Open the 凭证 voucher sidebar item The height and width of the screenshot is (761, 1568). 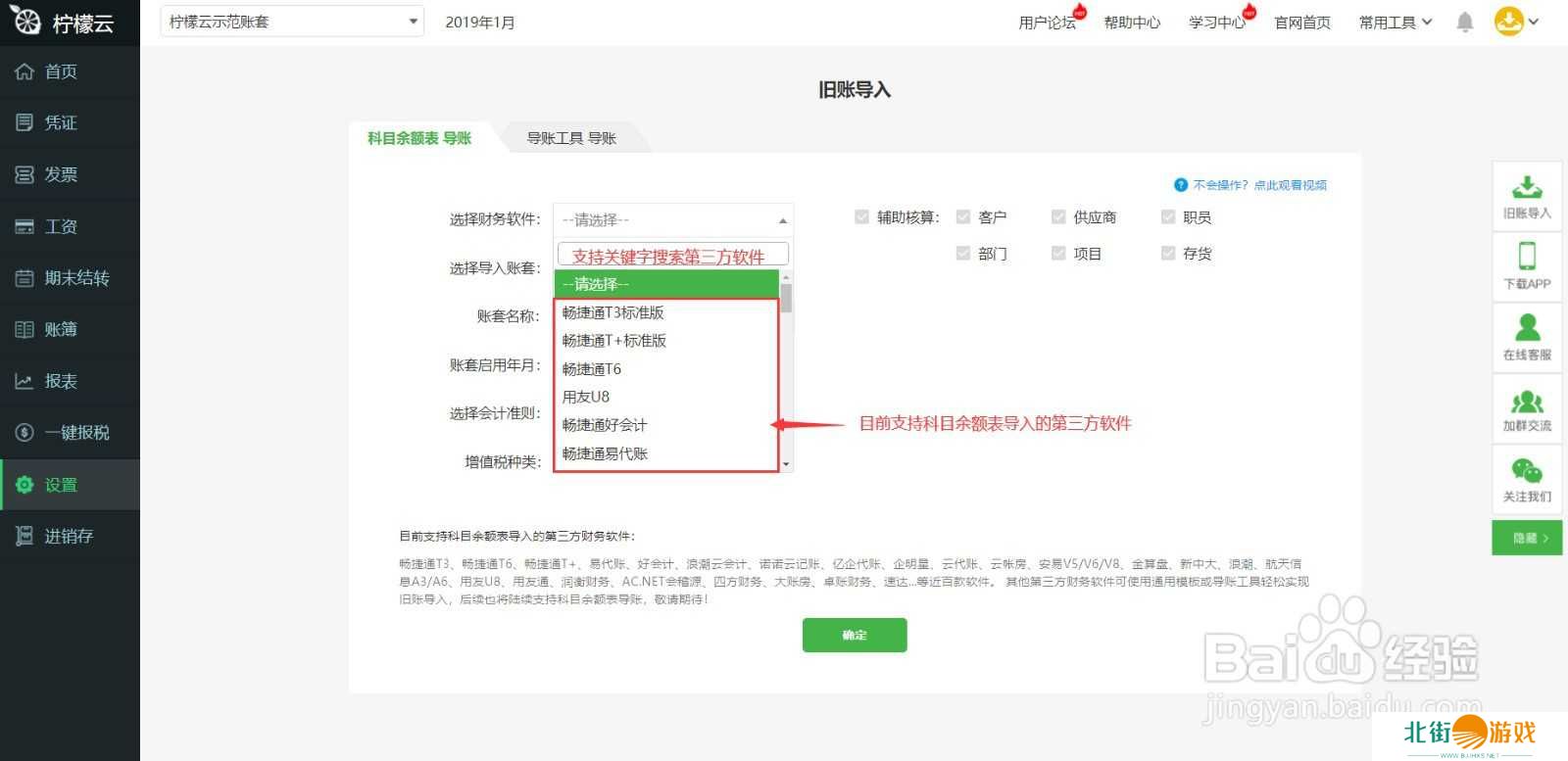[x=61, y=122]
